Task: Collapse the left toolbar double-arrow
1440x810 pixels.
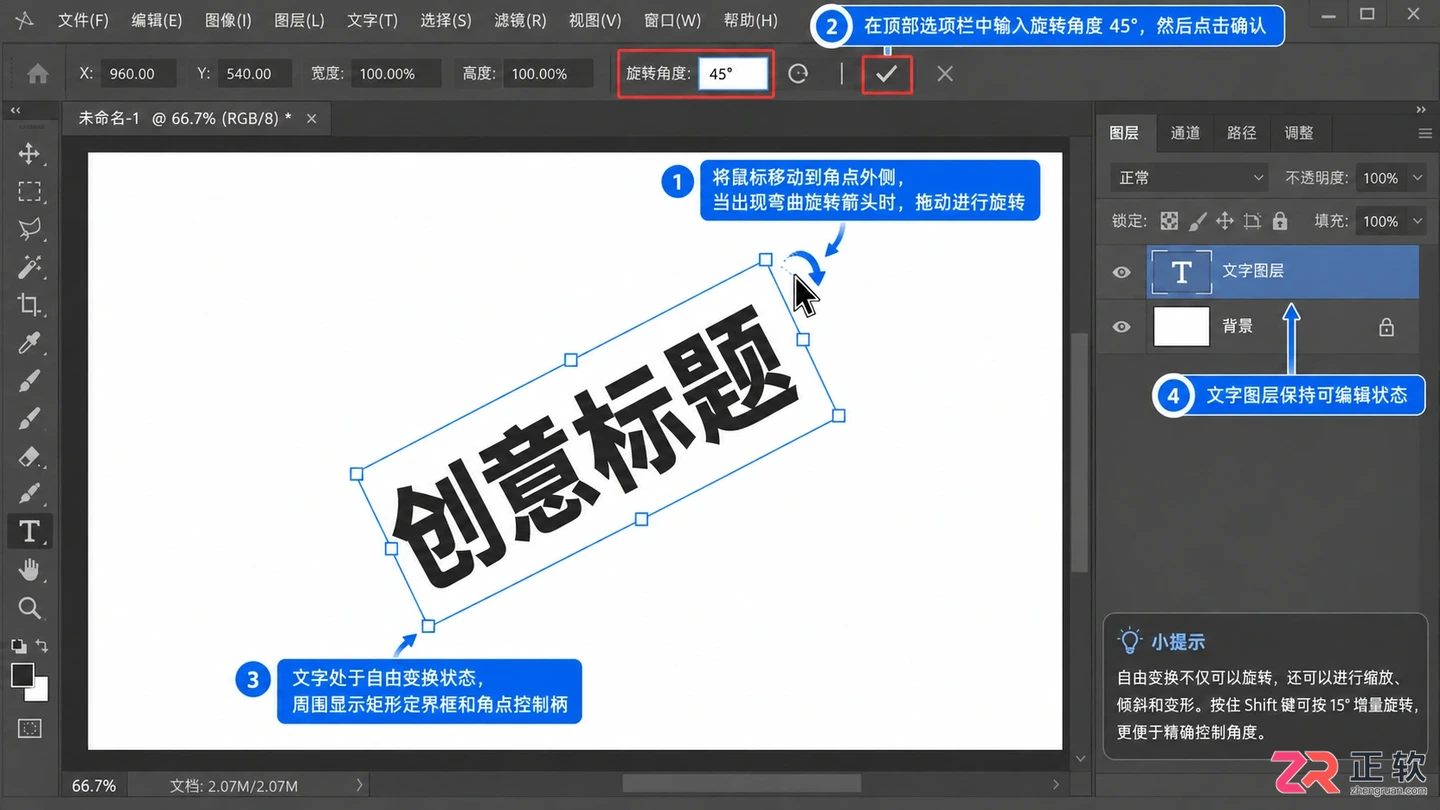Action: pyautogui.click(x=15, y=110)
